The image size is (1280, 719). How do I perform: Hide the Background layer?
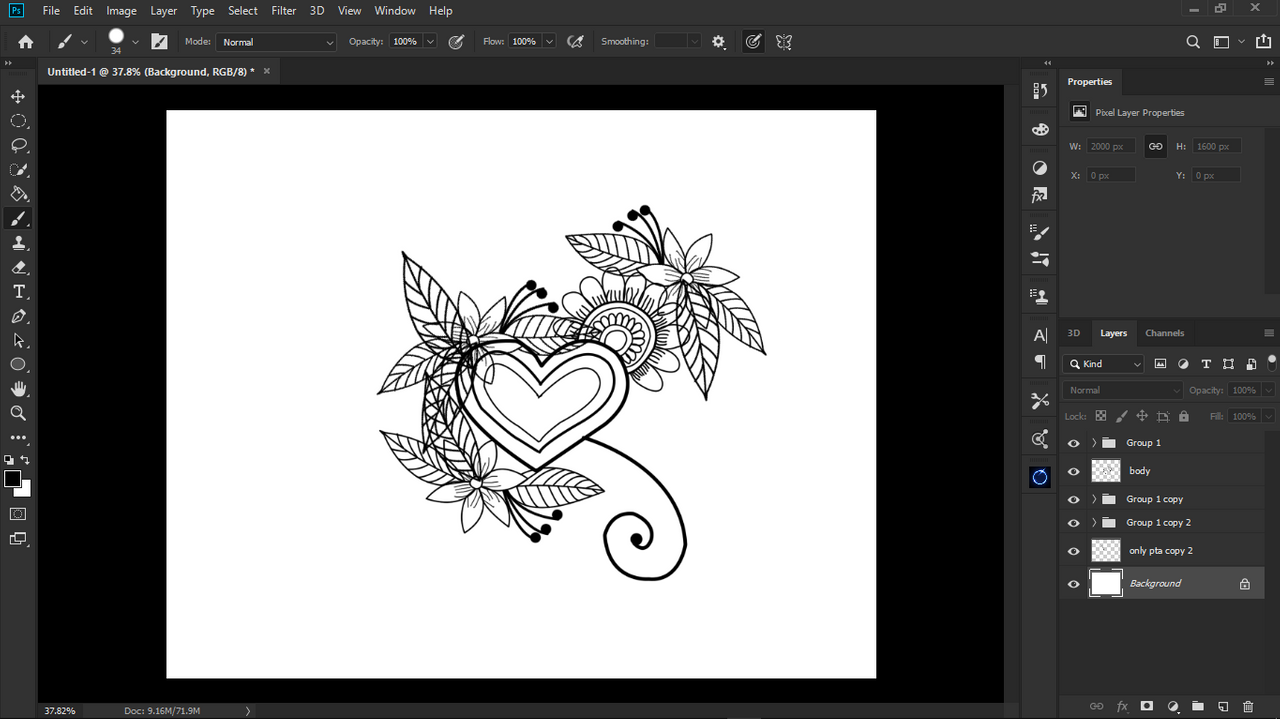[1073, 584]
